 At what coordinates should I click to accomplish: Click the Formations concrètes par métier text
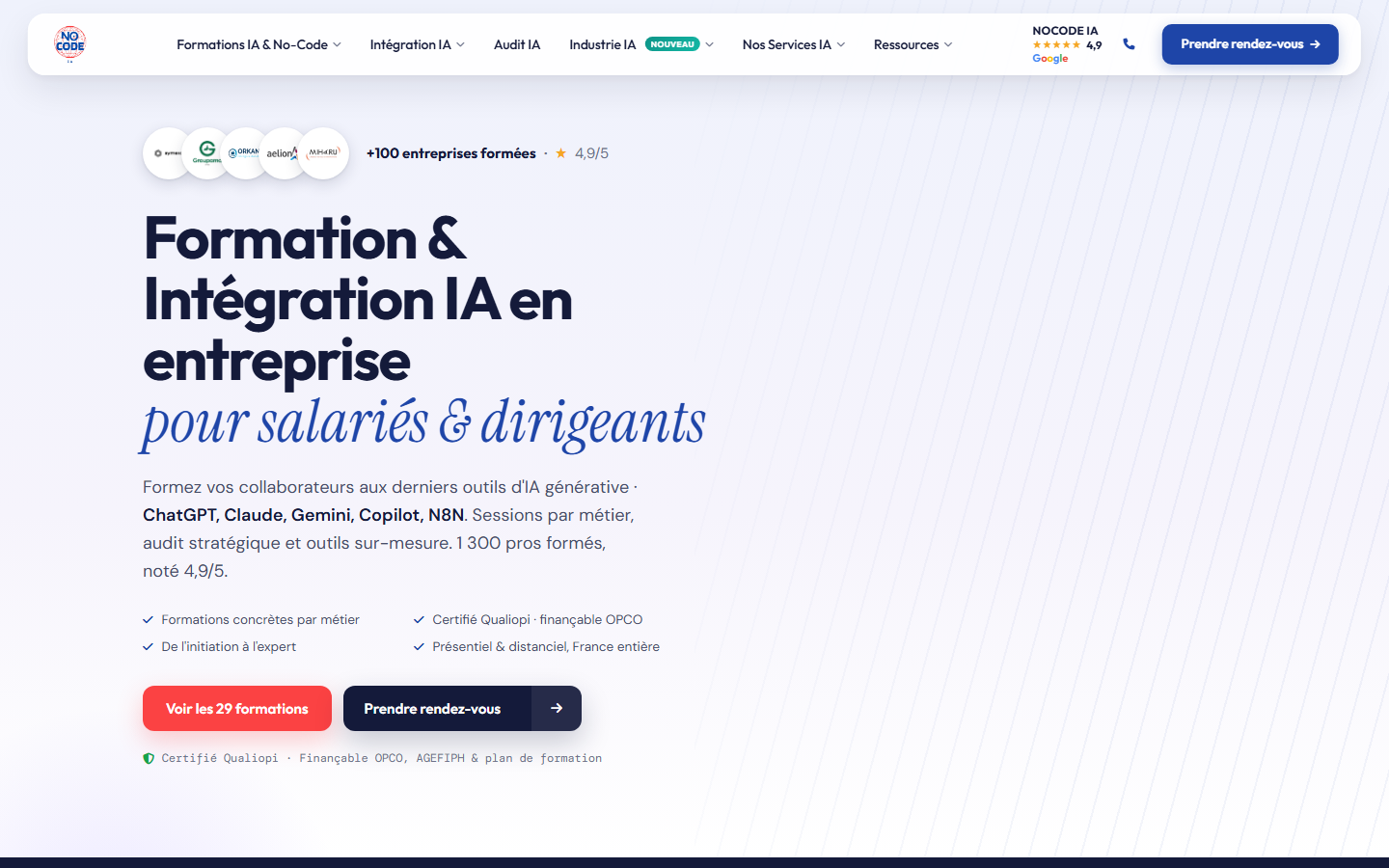[x=260, y=620]
